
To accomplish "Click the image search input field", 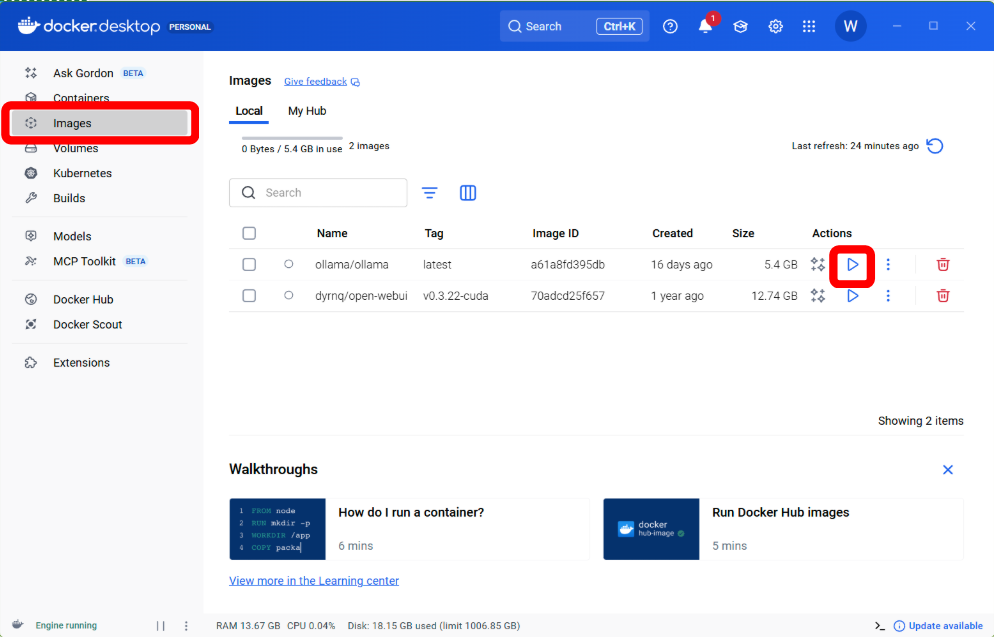I will coord(328,193).
